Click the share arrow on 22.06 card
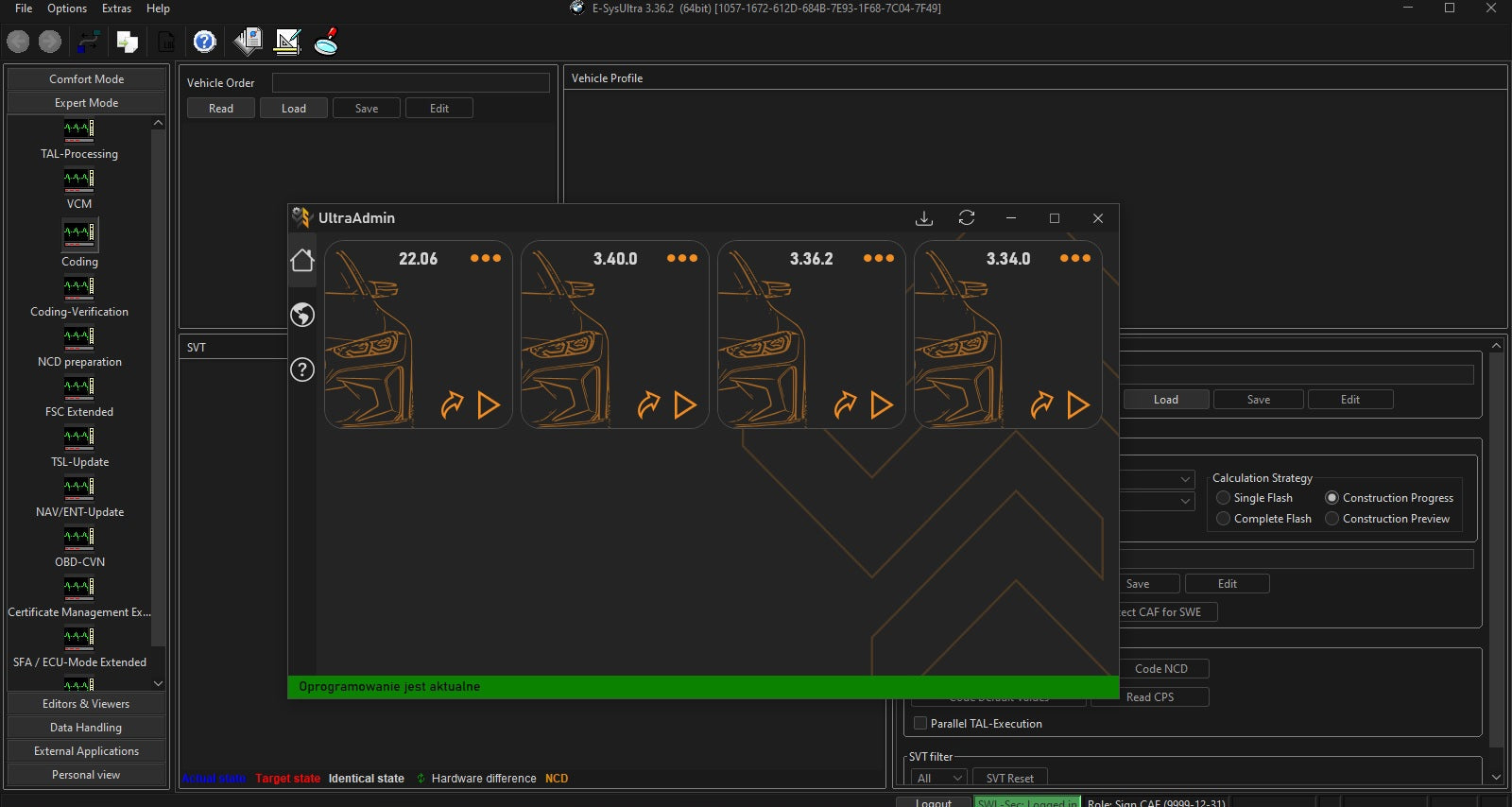Image resolution: width=1512 pixels, height=807 pixels. pos(453,405)
